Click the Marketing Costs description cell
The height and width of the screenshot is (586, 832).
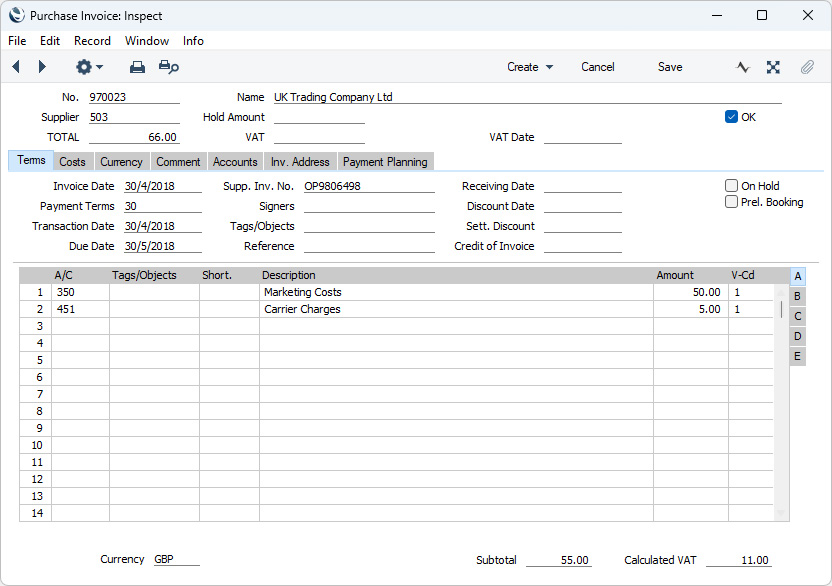point(456,292)
